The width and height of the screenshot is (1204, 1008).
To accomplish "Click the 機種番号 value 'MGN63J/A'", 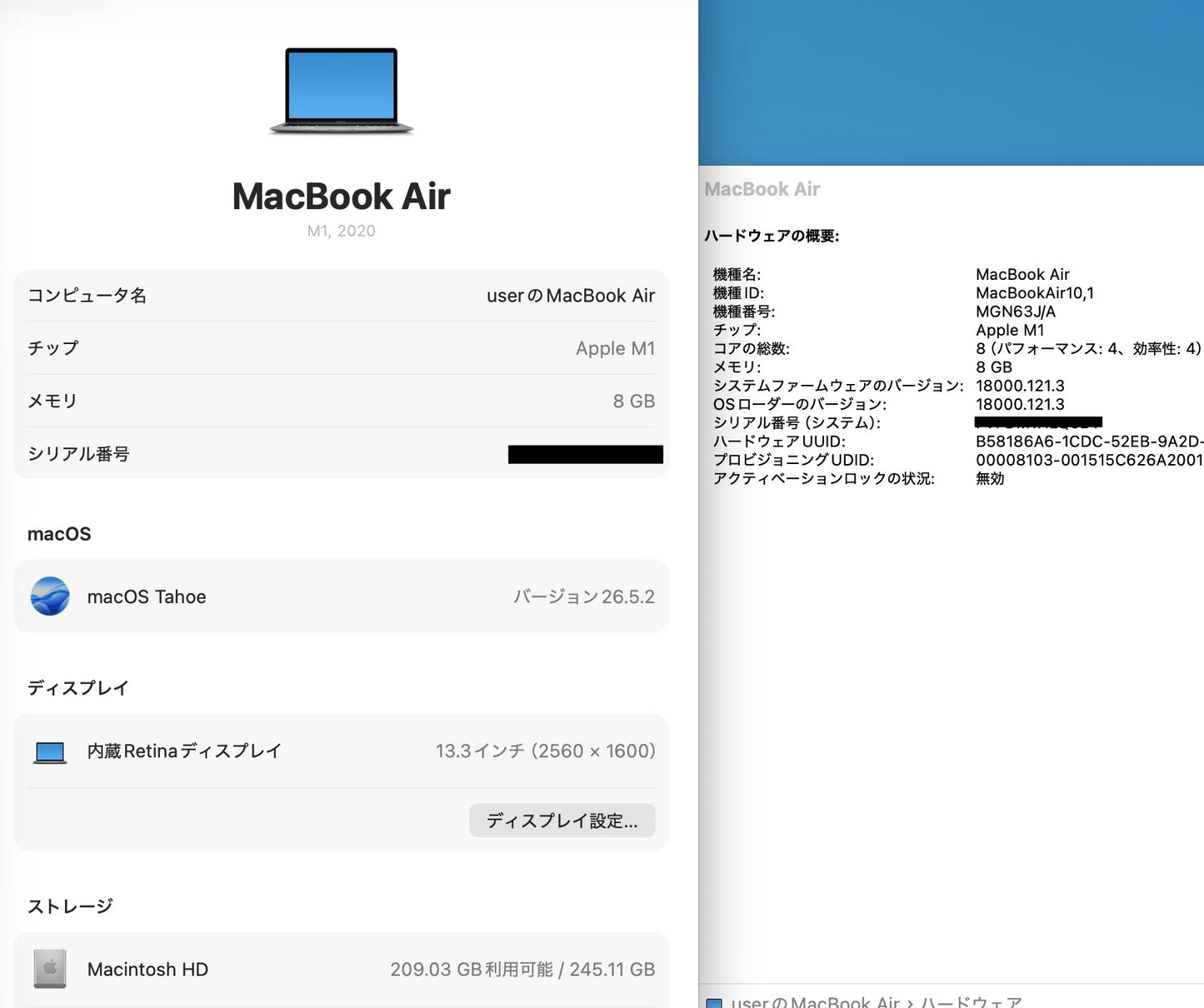I will tap(1016, 312).
